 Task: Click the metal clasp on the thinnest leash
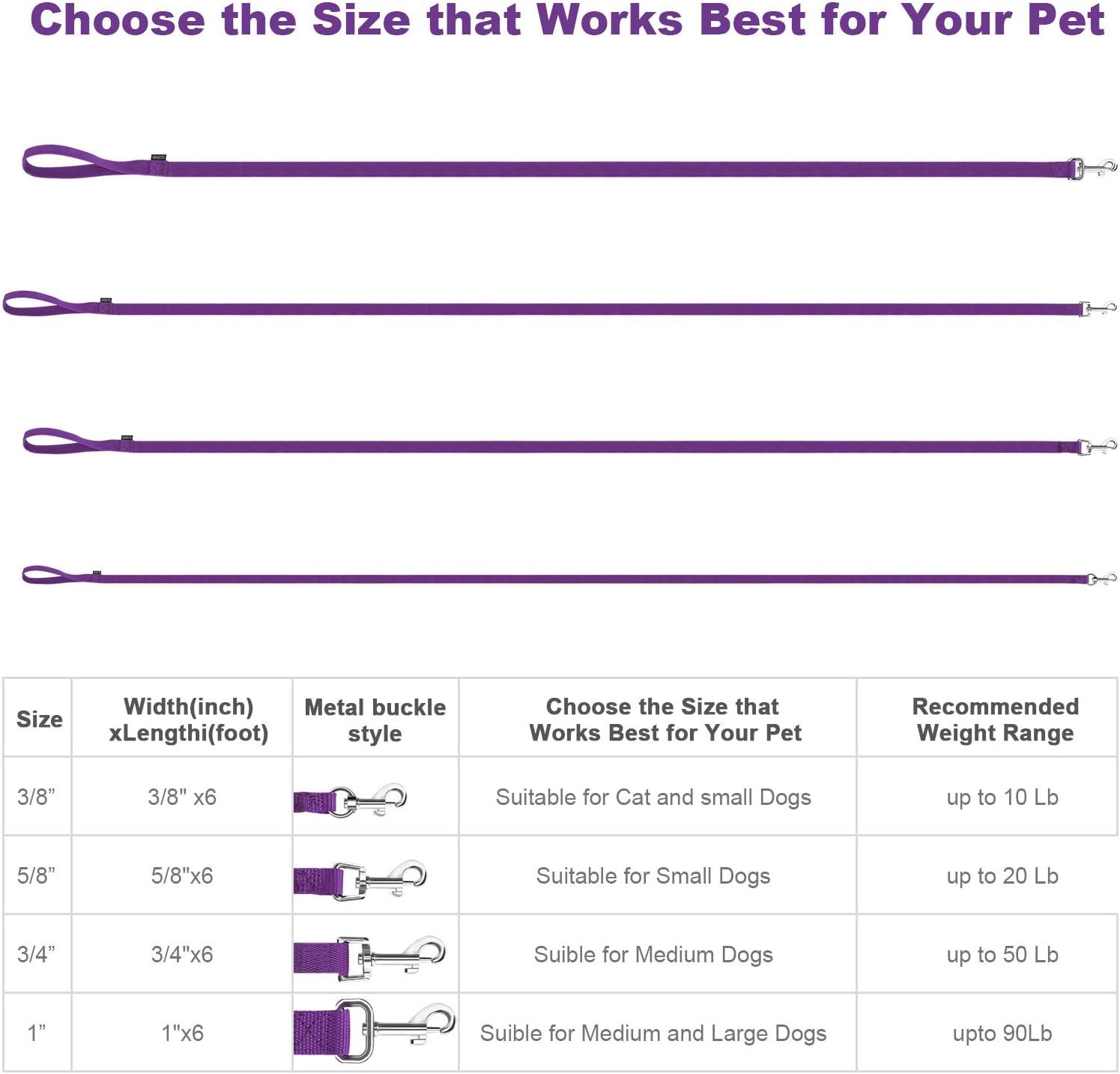[1101, 579]
